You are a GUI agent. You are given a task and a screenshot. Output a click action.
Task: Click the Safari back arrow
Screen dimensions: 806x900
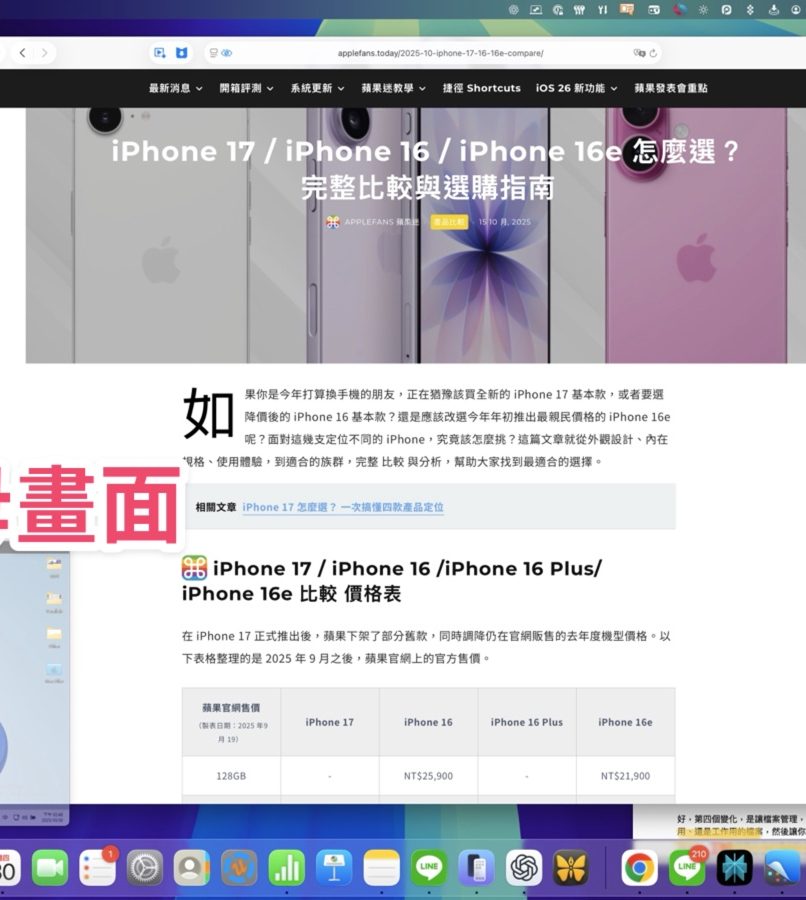point(22,53)
